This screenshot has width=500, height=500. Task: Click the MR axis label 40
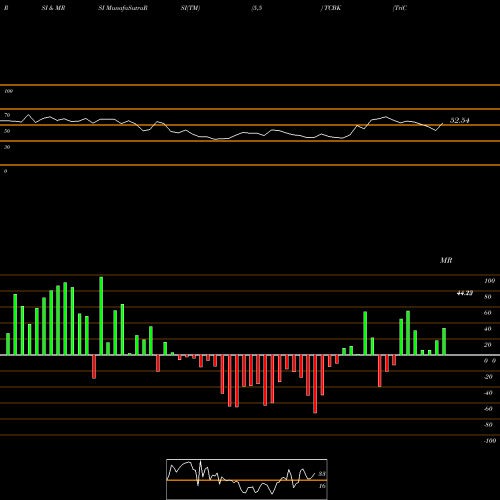pos(488,329)
